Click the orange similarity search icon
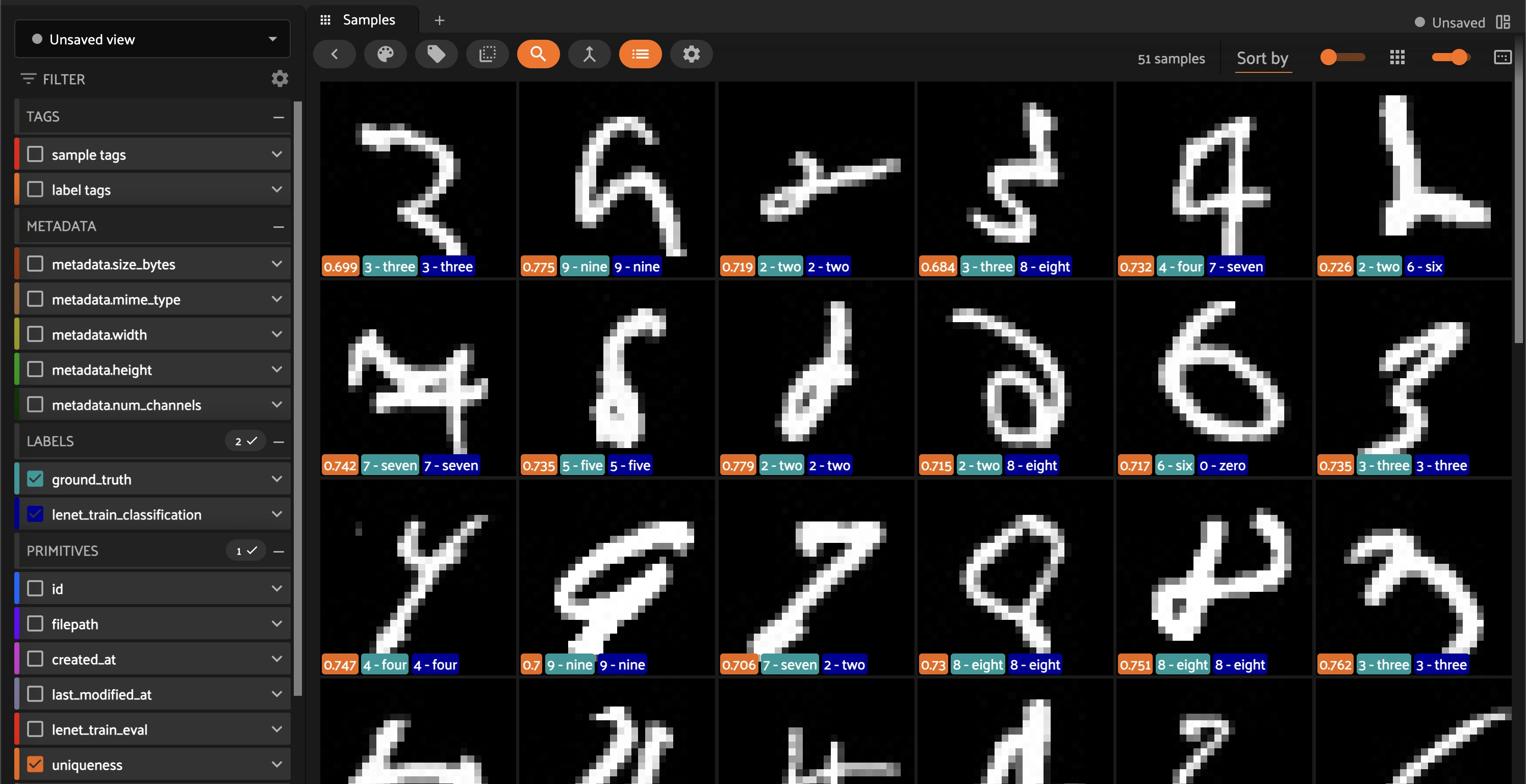Screen dimensions: 1526x784 pos(538,55)
